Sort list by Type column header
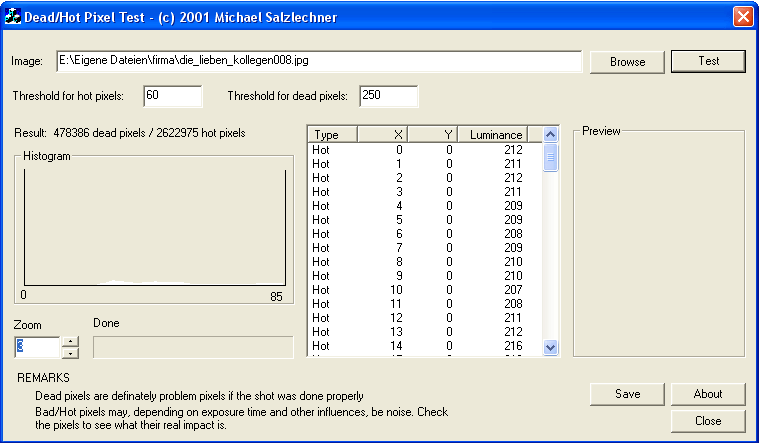 [x=332, y=135]
